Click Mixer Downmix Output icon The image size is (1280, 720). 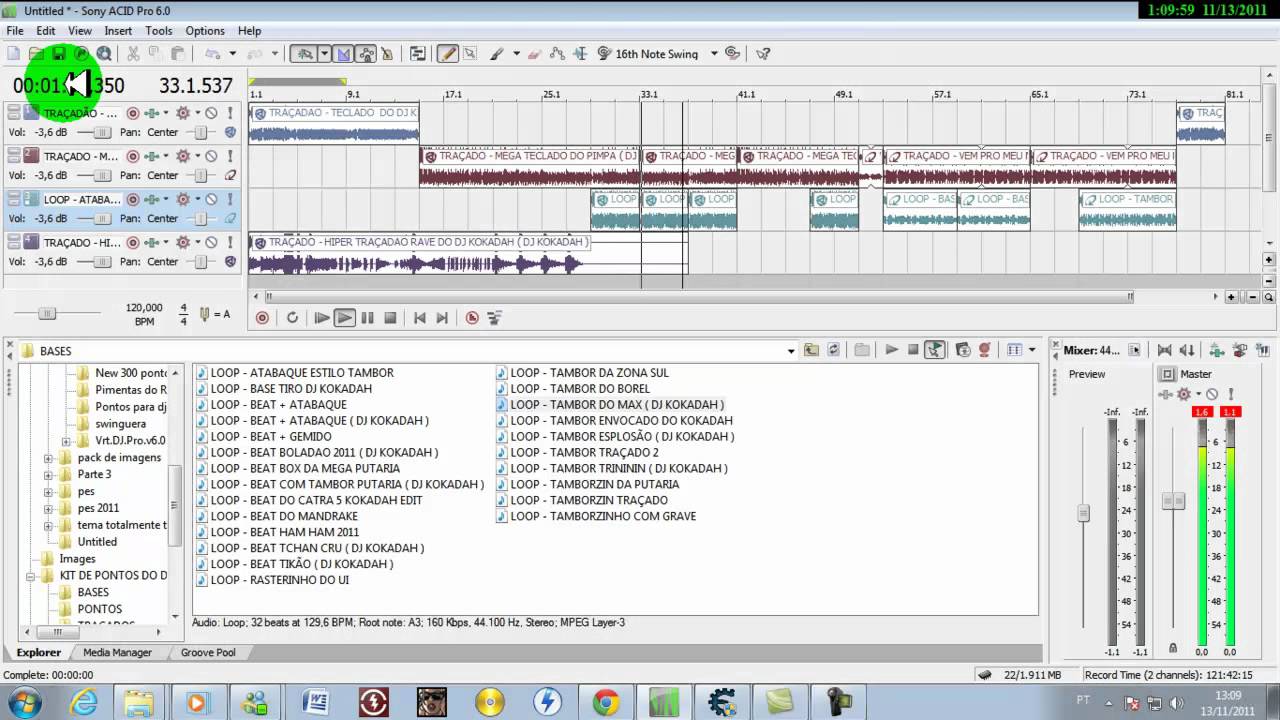[1164, 350]
